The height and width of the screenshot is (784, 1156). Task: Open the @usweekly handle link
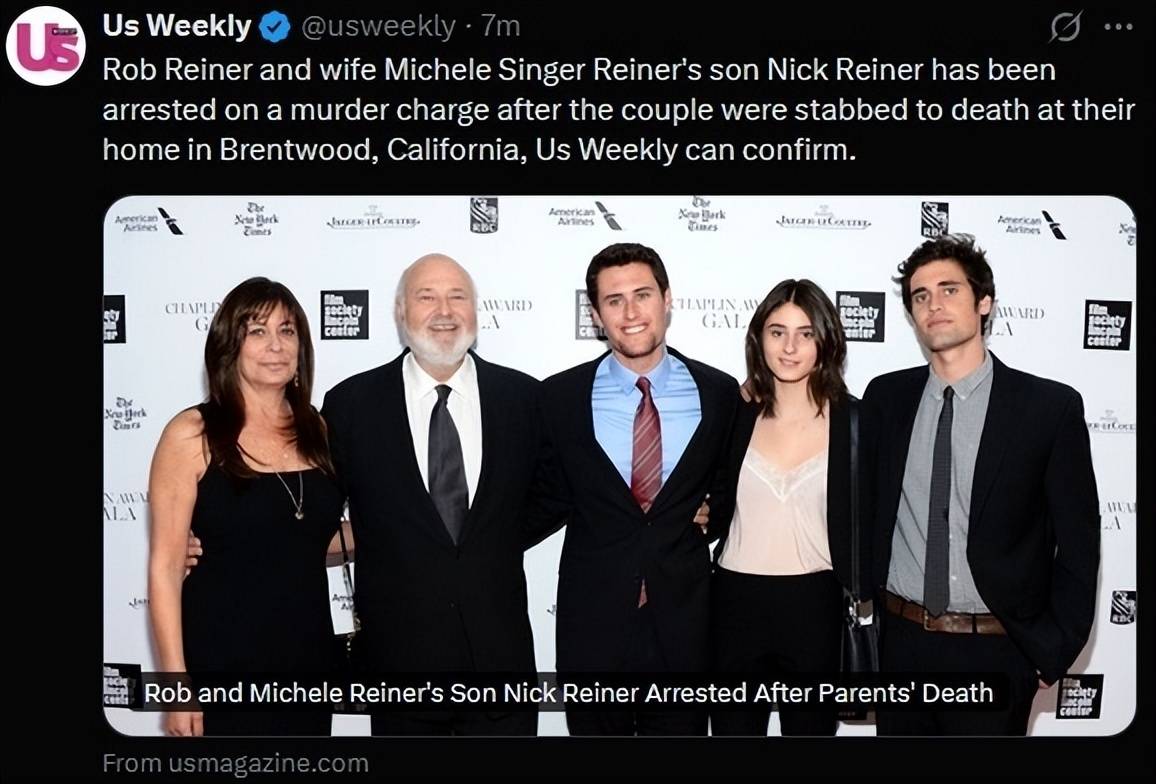(378, 27)
